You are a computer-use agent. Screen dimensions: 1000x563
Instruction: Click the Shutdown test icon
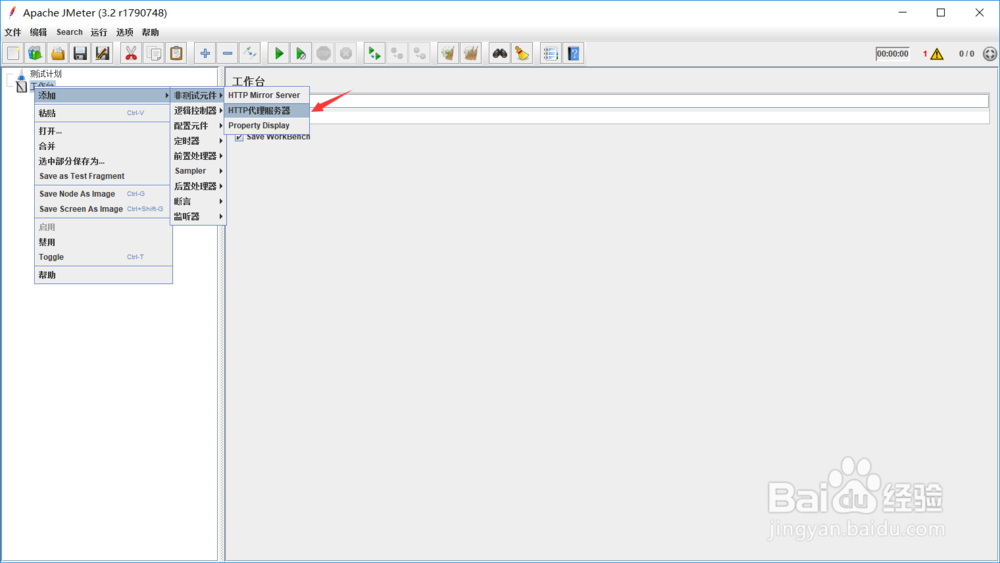click(x=346, y=54)
